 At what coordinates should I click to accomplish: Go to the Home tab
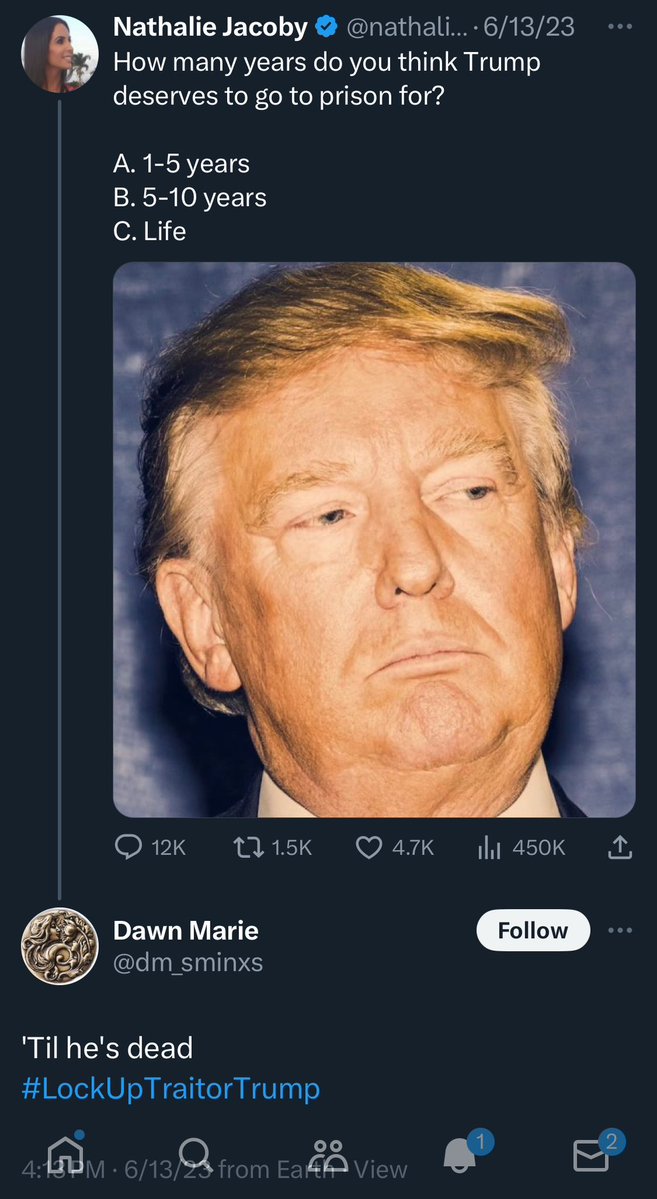tap(66, 1154)
